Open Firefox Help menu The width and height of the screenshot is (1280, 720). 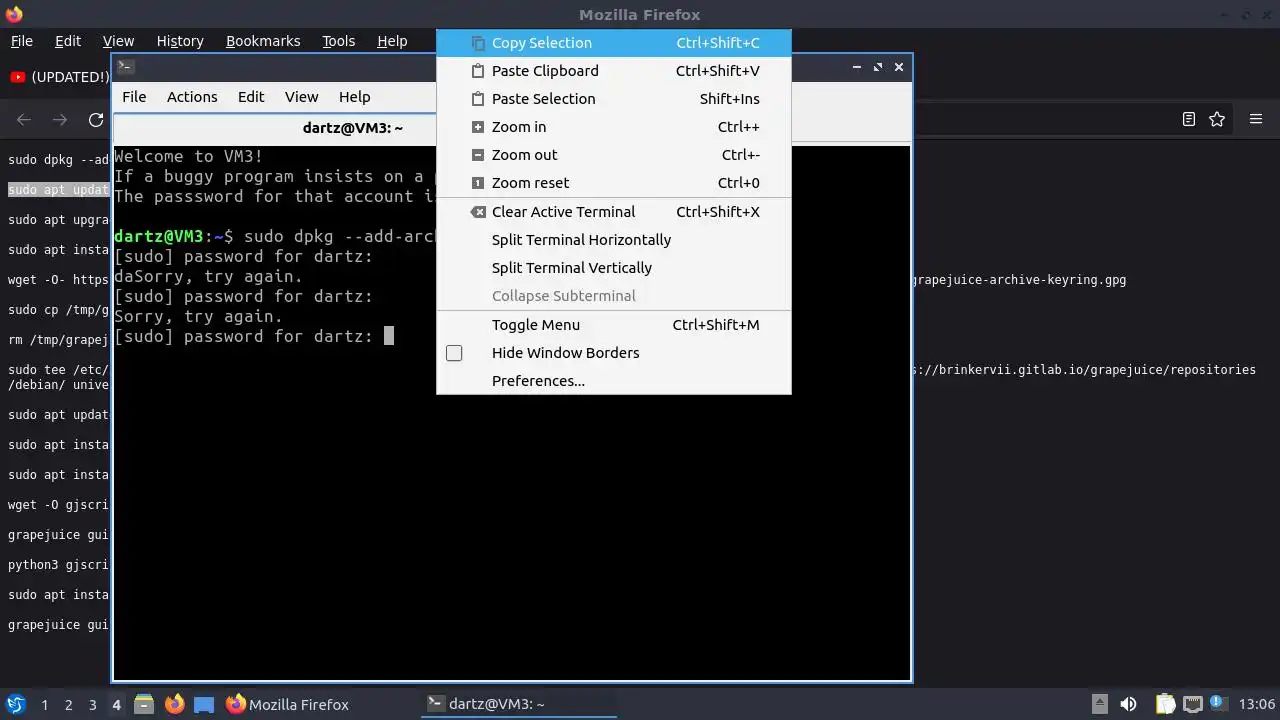(x=392, y=41)
